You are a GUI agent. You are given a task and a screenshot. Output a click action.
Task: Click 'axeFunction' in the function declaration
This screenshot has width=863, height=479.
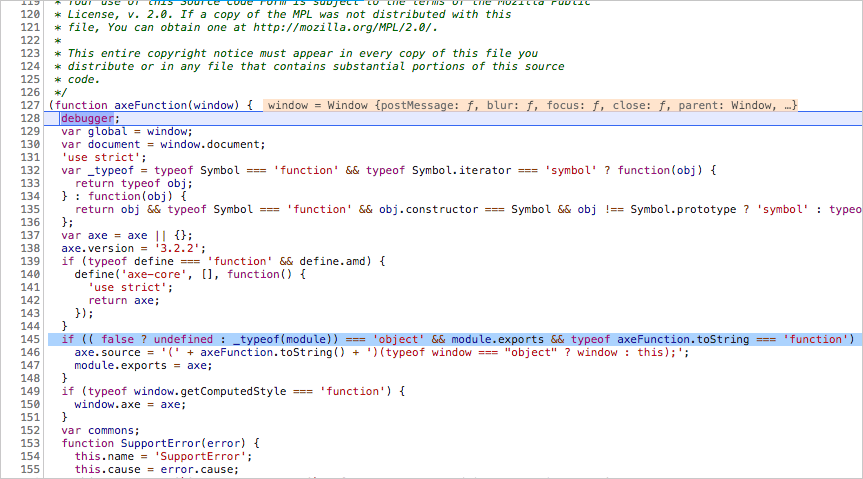pos(151,105)
